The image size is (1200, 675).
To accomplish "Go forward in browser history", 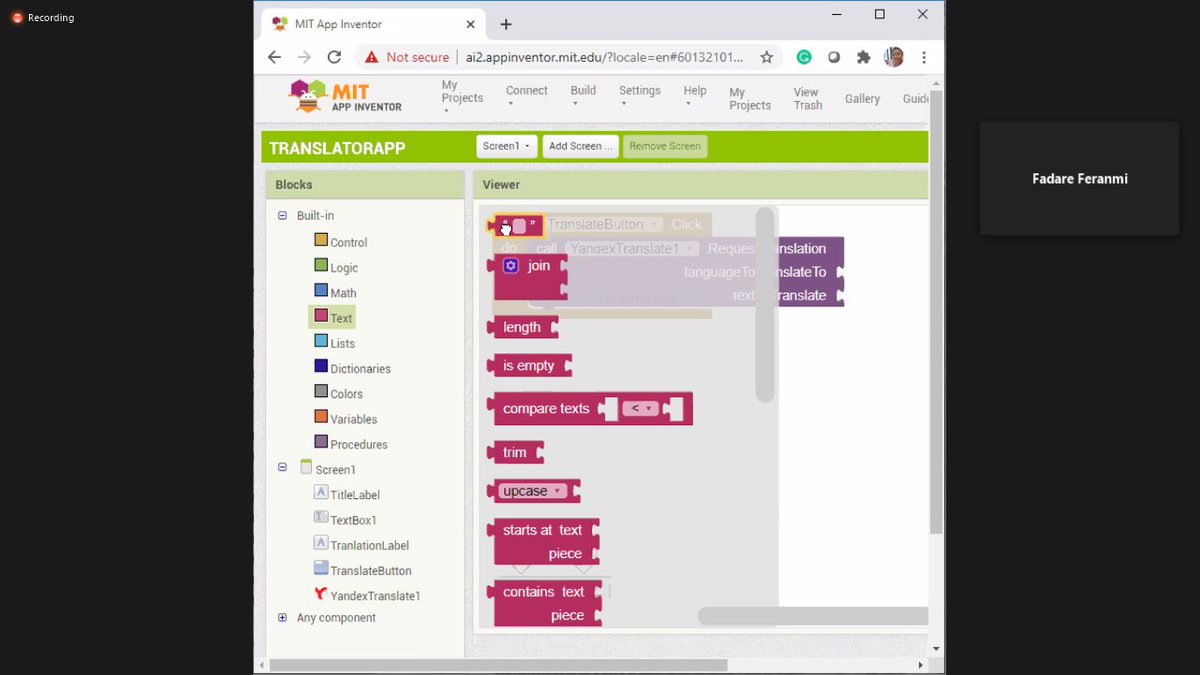I will [x=304, y=57].
